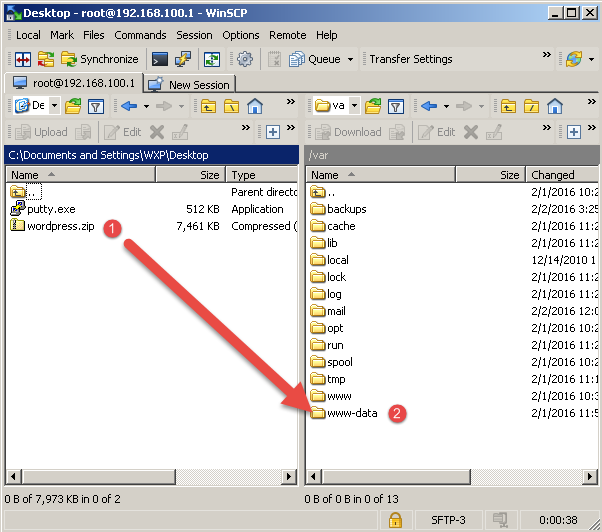Click the Upload button
The height and width of the screenshot is (532, 602).
click(x=41, y=132)
